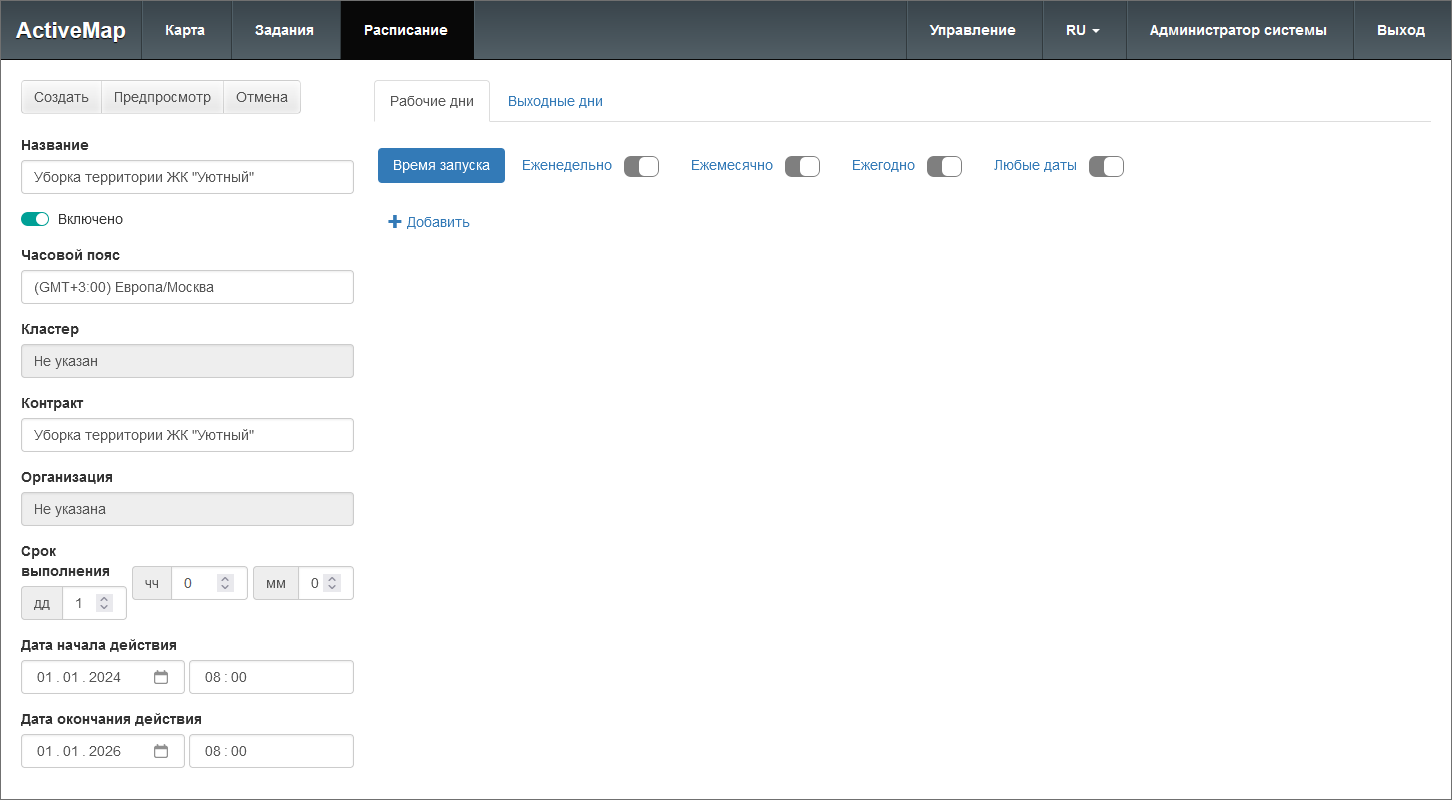This screenshot has height=800, width=1452.
Task: Switch to the Выходные дни tab
Action: click(x=555, y=101)
